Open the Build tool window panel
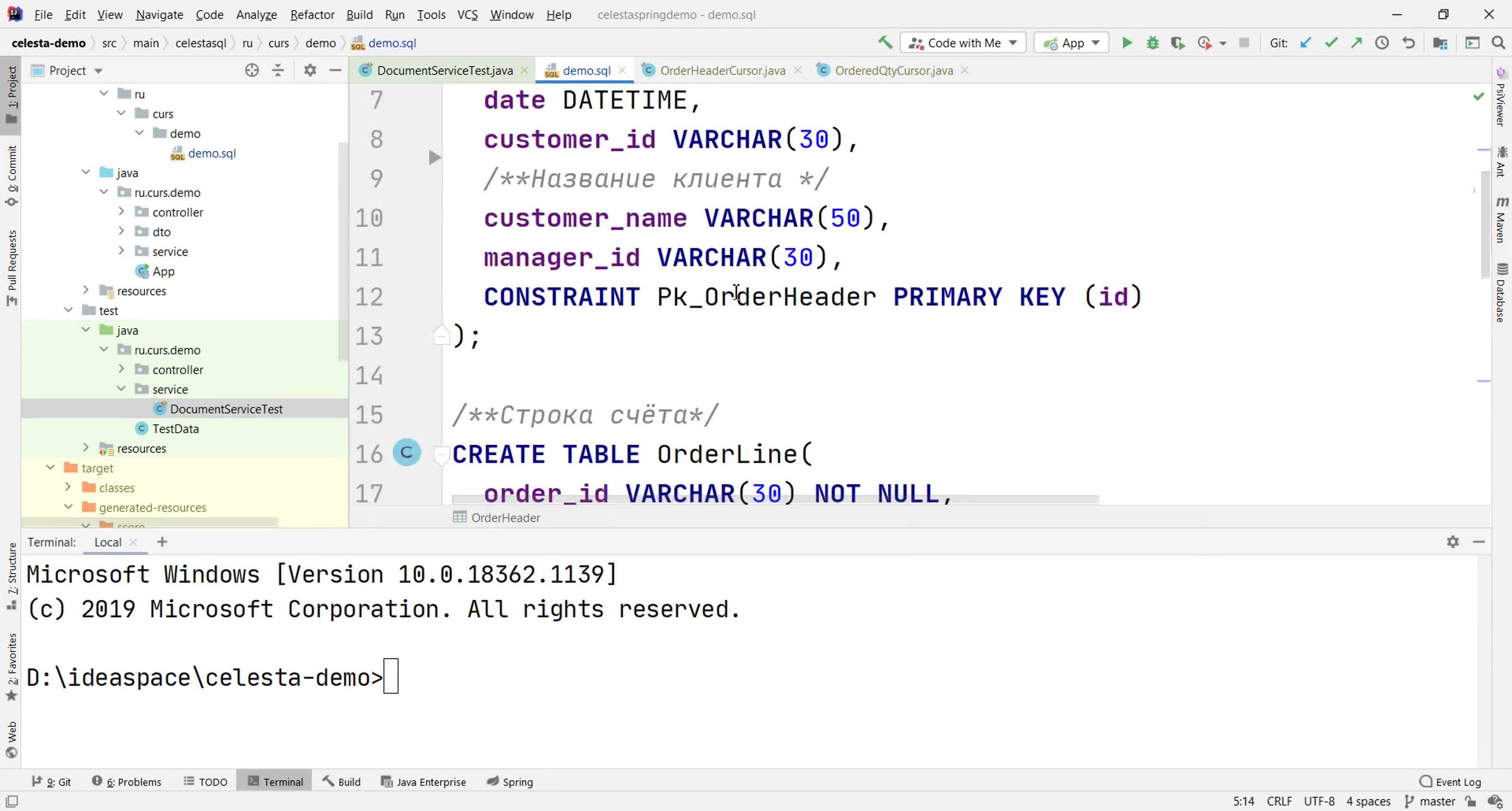The image size is (1512, 811). pos(349,781)
